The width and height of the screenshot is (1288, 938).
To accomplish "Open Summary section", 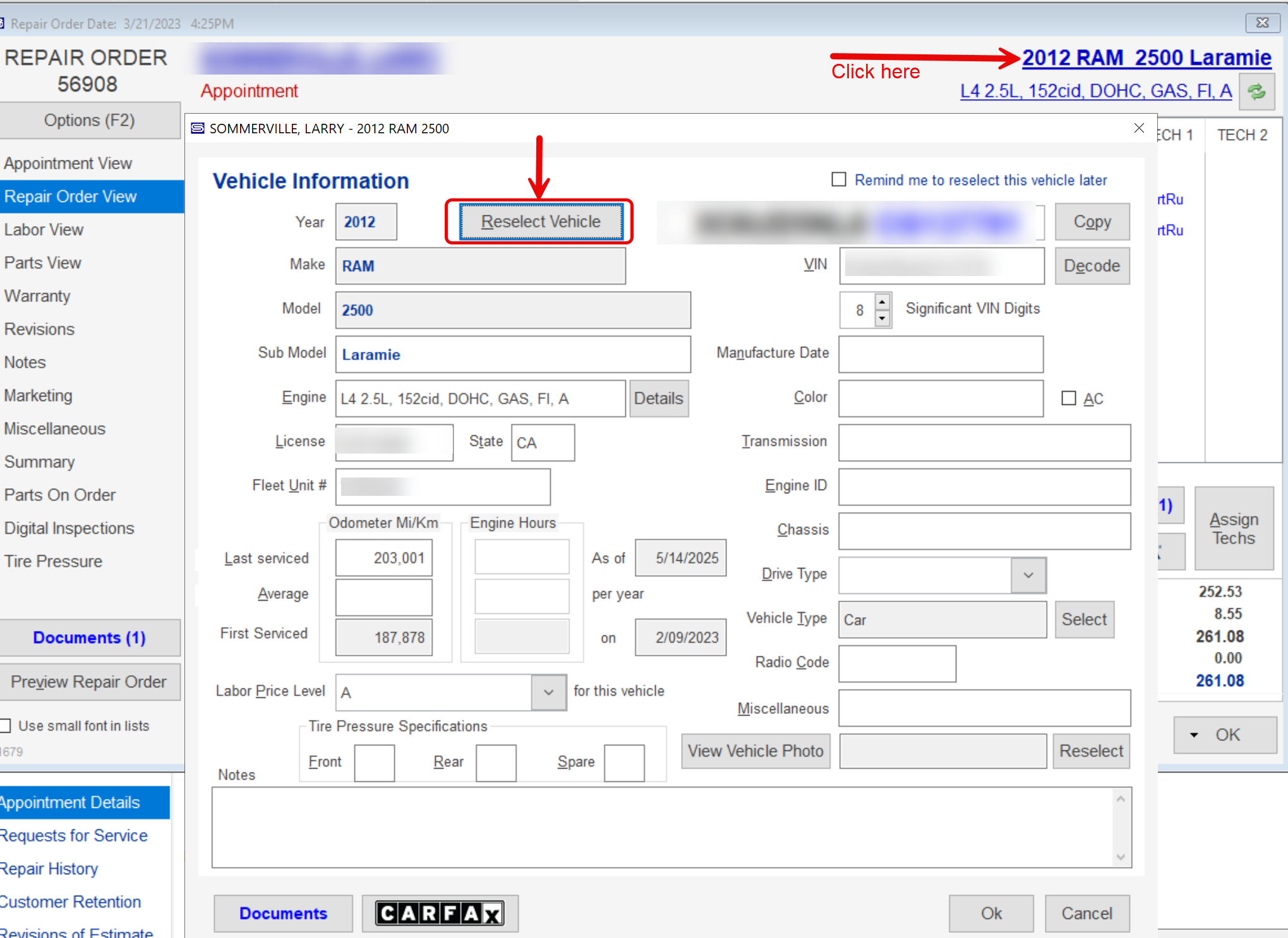I will 40,462.
